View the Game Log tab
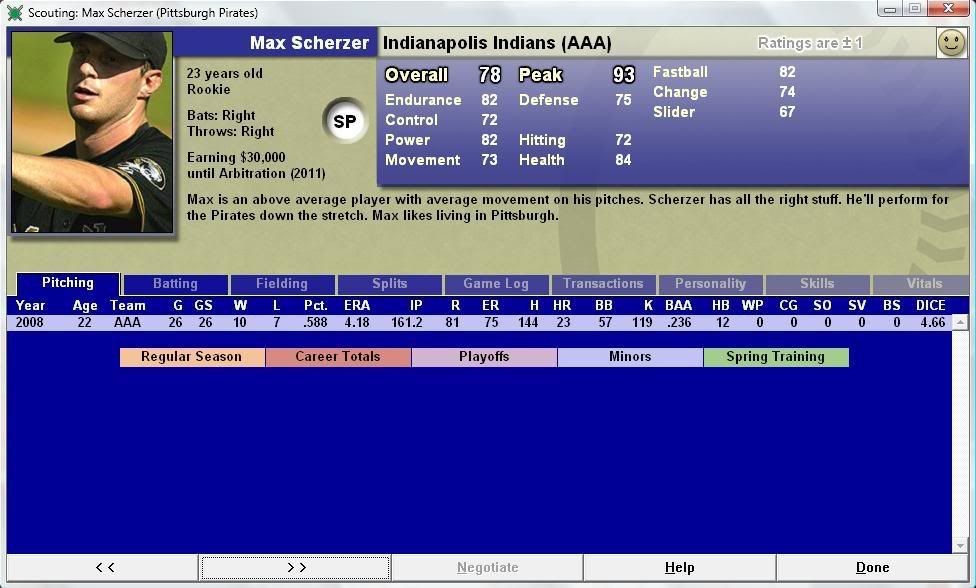 496,284
